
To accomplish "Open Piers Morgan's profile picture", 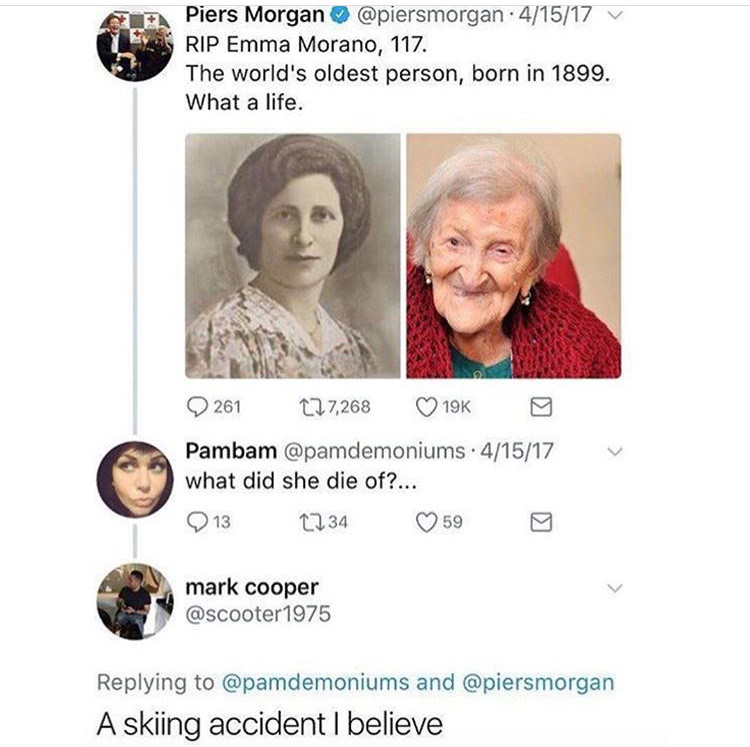I will [x=135, y=44].
